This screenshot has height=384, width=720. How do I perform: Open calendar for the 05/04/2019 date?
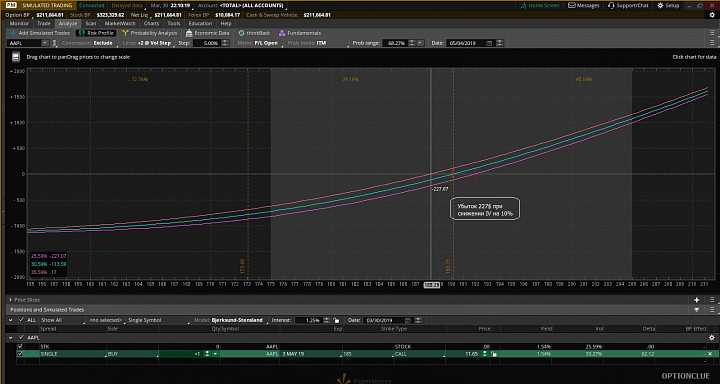click(489, 43)
